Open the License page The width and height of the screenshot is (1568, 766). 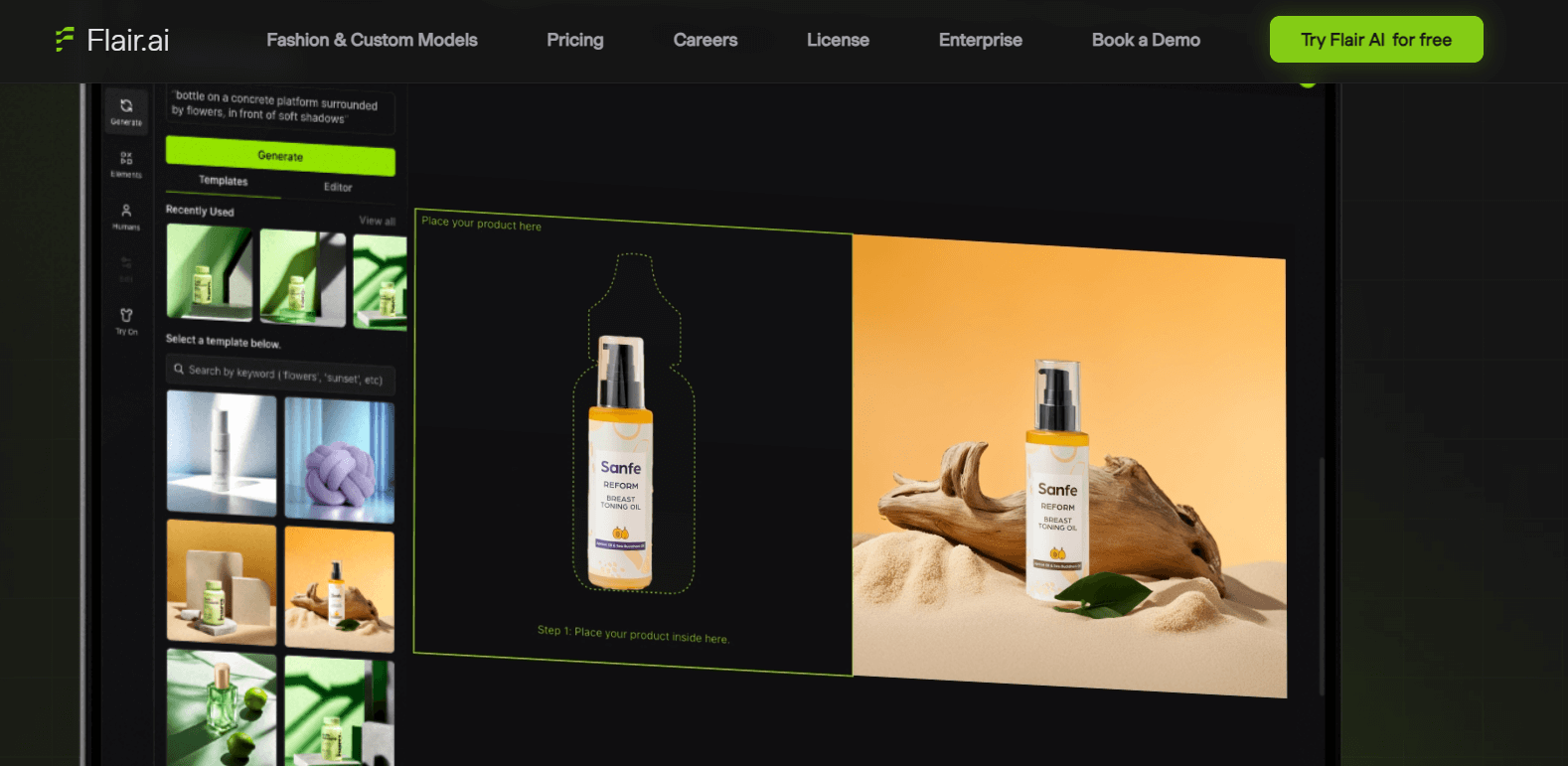tap(838, 40)
